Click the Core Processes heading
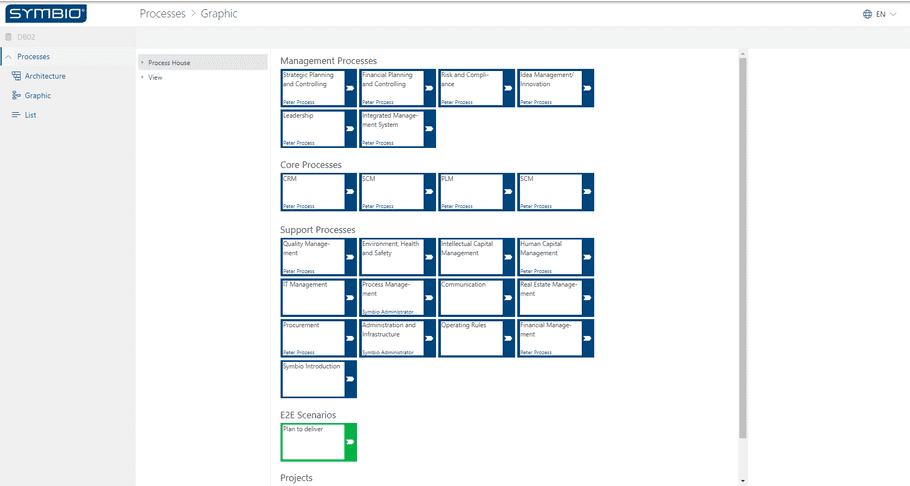 coord(310,165)
